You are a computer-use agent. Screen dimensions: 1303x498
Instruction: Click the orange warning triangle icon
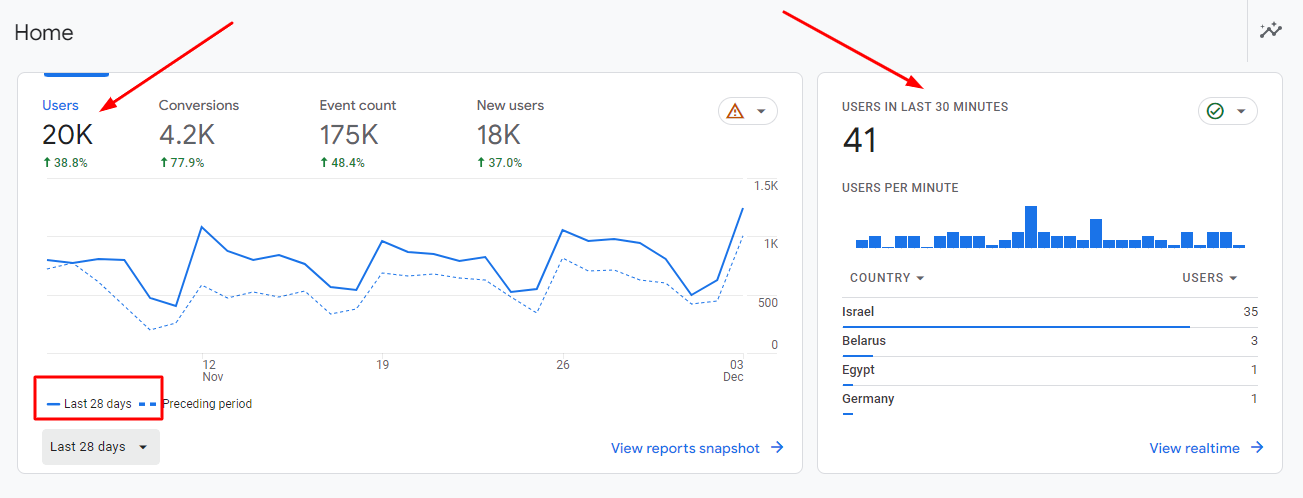pyautogui.click(x=735, y=111)
